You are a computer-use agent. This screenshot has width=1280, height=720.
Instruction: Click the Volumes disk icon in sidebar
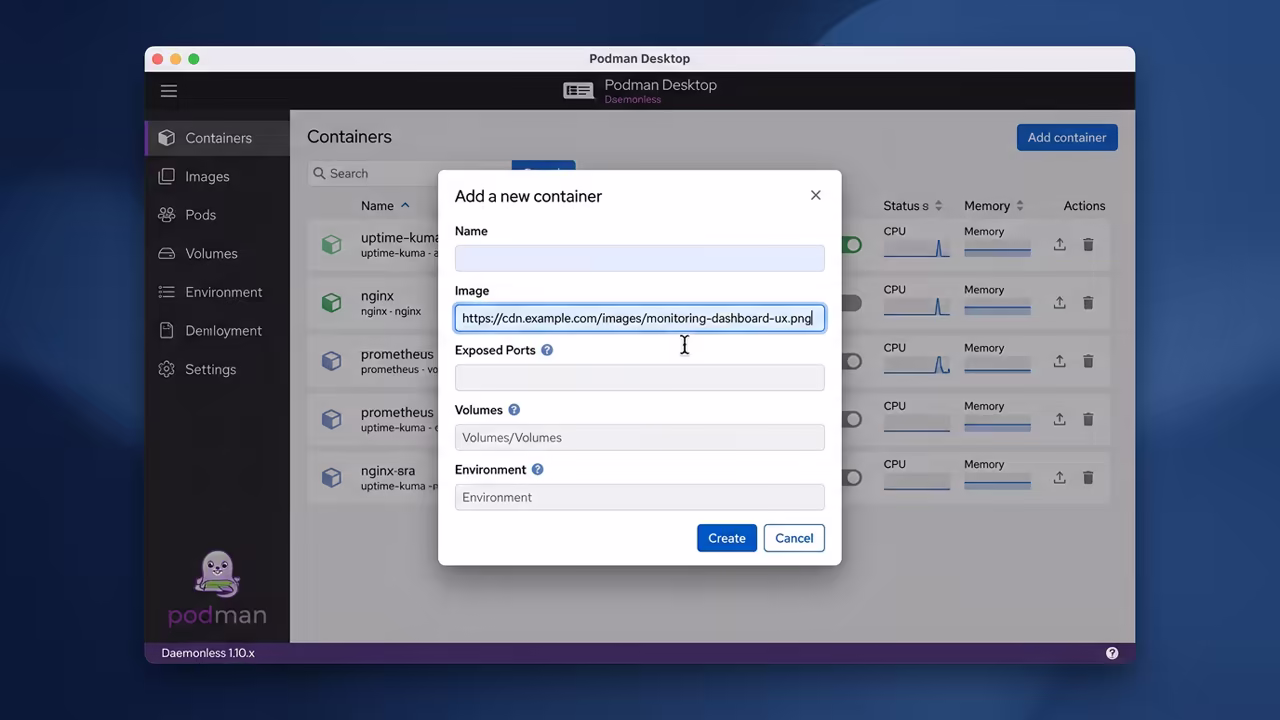(x=167, y=253)
